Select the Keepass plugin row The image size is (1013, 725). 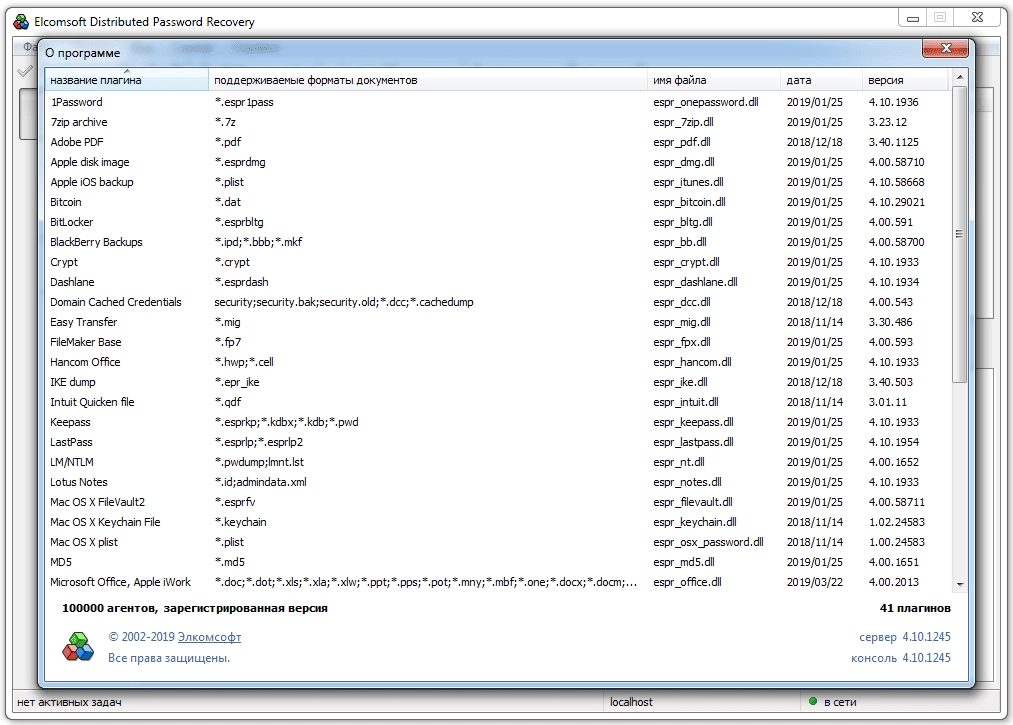[x=497, y=423]
